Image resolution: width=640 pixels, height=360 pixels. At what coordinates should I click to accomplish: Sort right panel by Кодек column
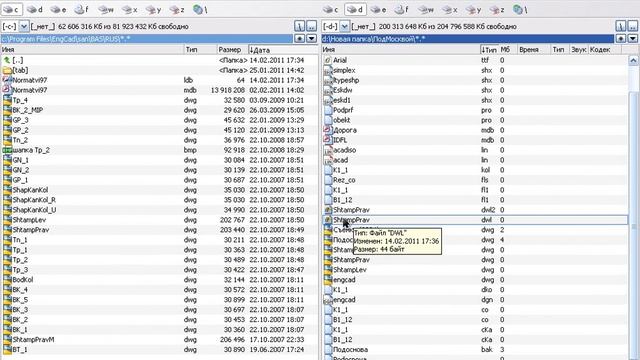605,50
